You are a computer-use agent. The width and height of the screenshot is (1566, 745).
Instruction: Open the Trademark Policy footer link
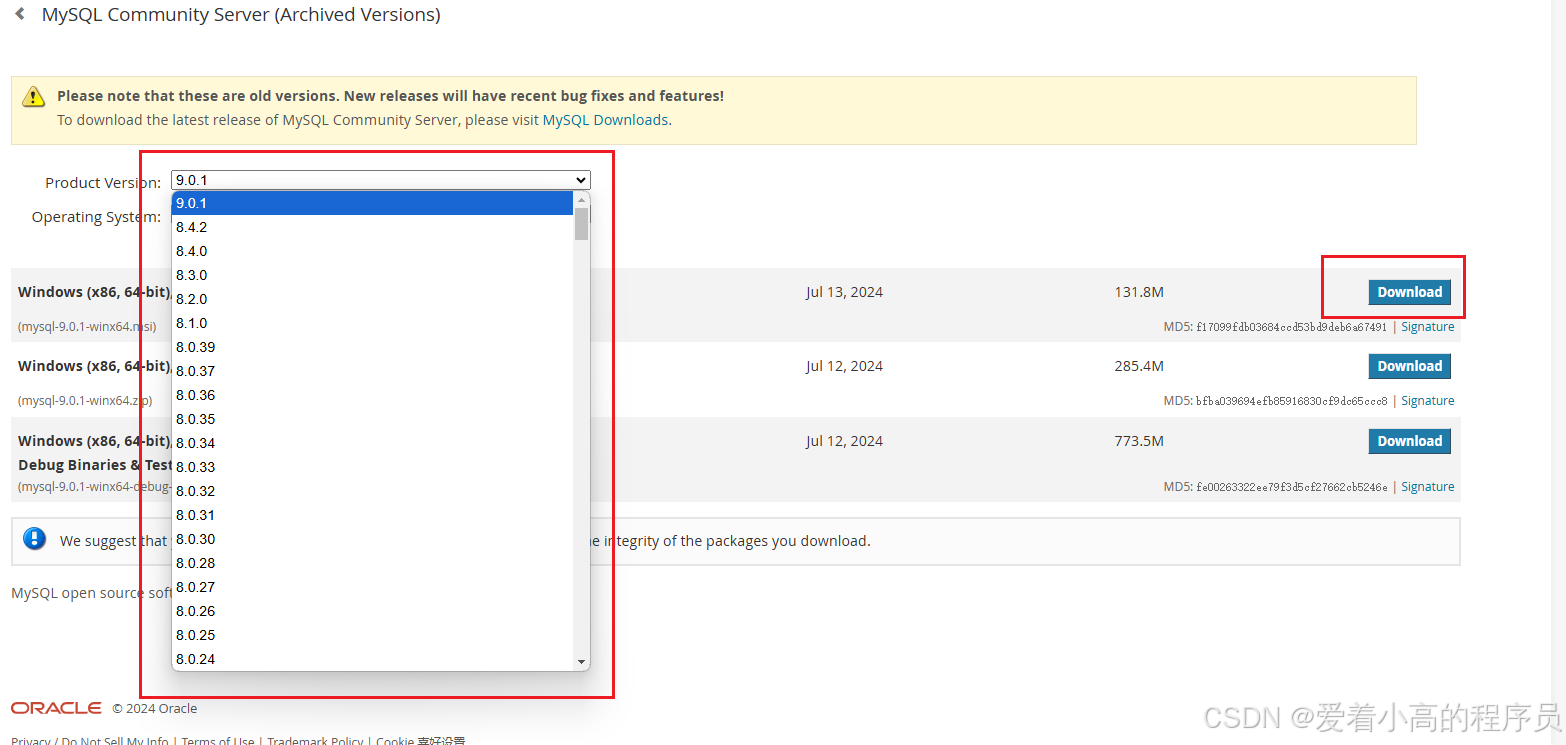315,741
